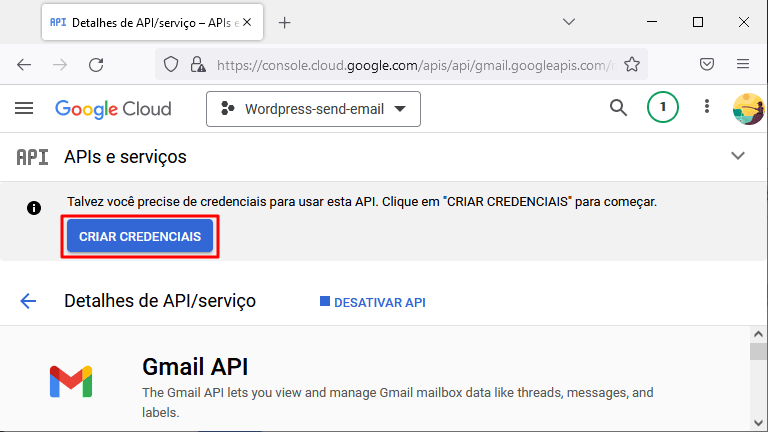The width and height of the screenshot is (768, 432).
Task: Open Google Cloud navigation menu
Action: 24,108
